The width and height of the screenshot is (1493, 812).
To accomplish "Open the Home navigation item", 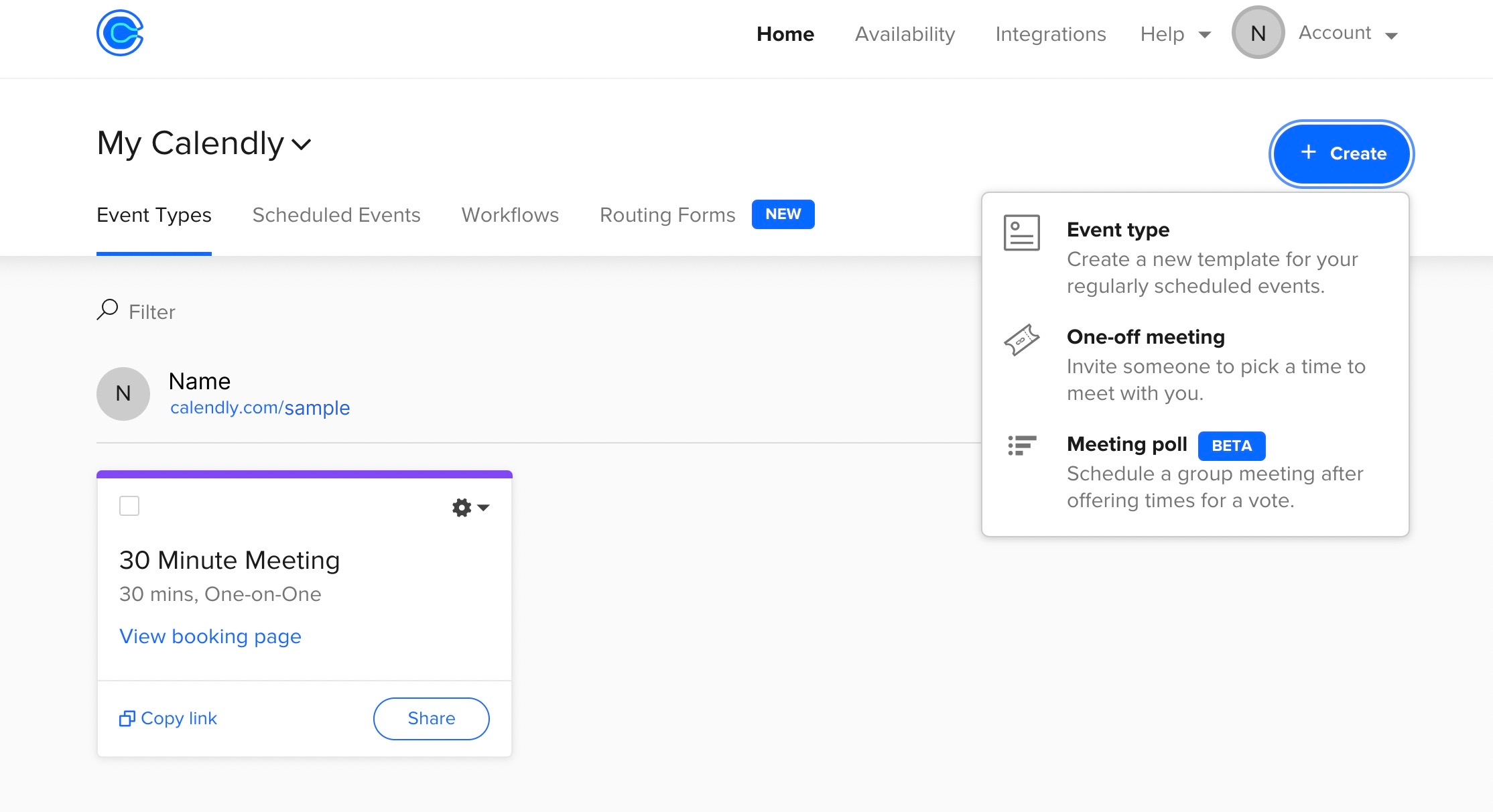I will click(785, 33).
